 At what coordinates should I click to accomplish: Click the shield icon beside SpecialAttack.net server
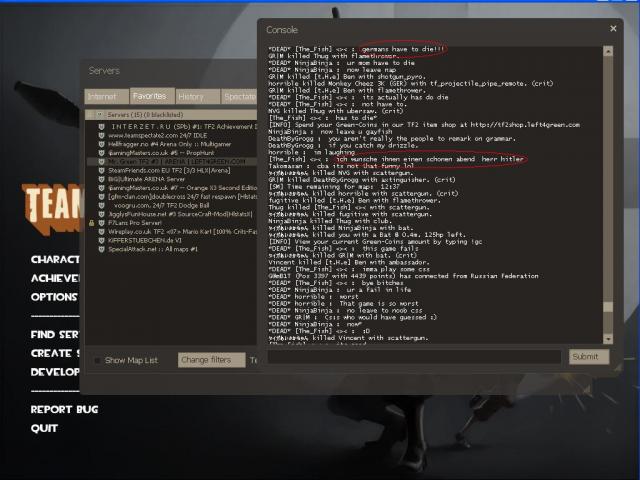(102, 250)
